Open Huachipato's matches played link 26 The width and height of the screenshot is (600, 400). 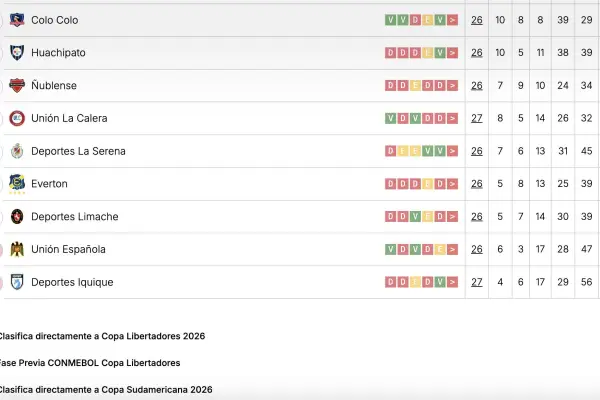click(477, 52)
